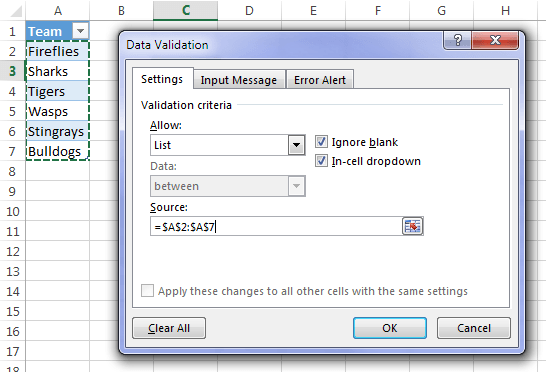Select row 8 header
Image resolution: width=546 pixels, height=372 pixels.
point(12,171)
